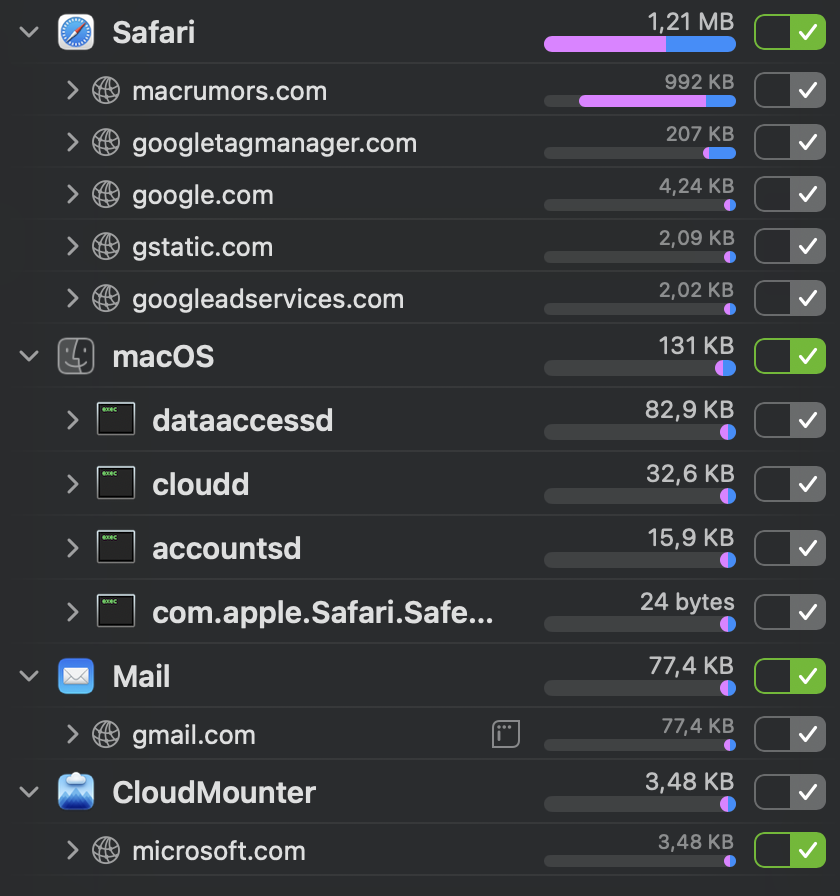Click the Safari compass app icon
Viewport: 840px width, 896px height.
[76, 33]
